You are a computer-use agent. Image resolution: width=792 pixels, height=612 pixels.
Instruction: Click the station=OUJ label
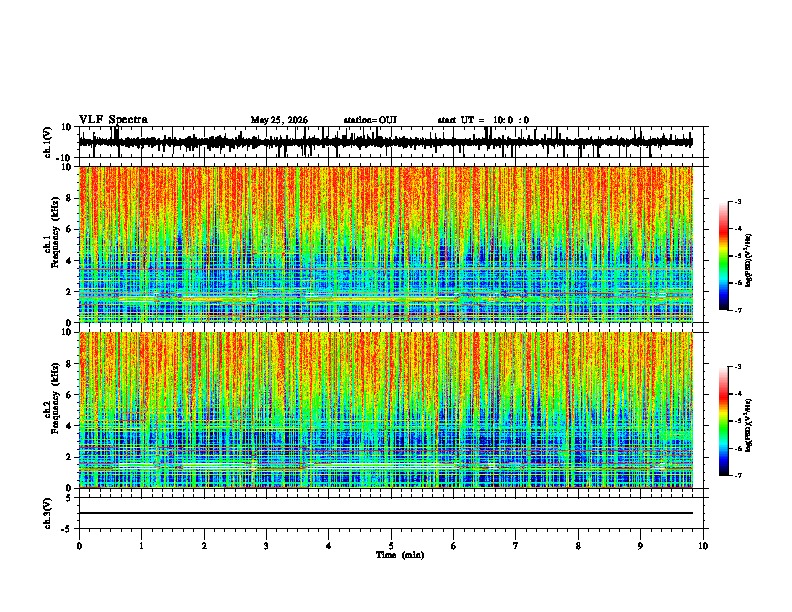coord(370,120)
